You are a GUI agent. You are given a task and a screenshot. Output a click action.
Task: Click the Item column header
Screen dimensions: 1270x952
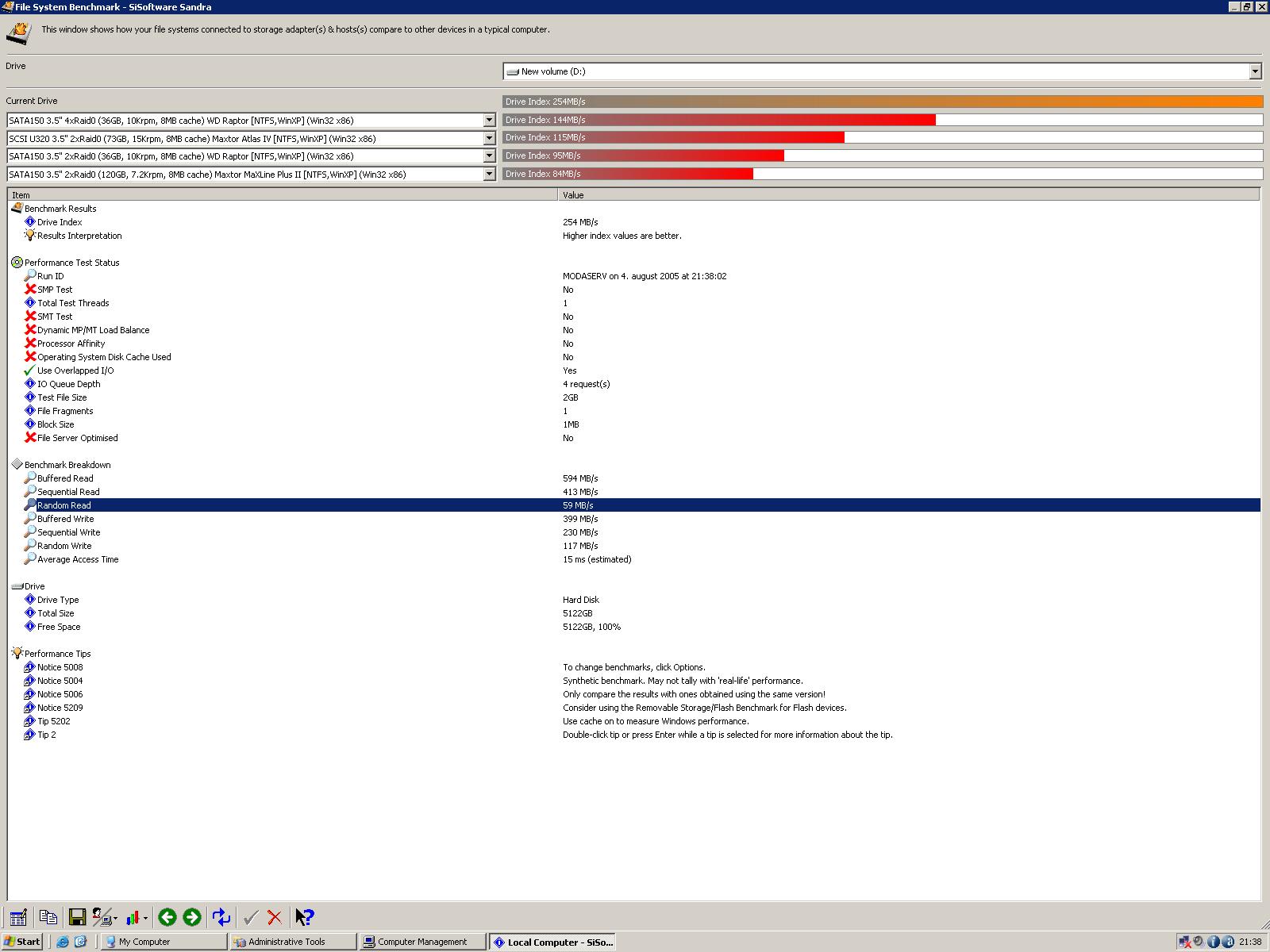[x=283, y=194]
